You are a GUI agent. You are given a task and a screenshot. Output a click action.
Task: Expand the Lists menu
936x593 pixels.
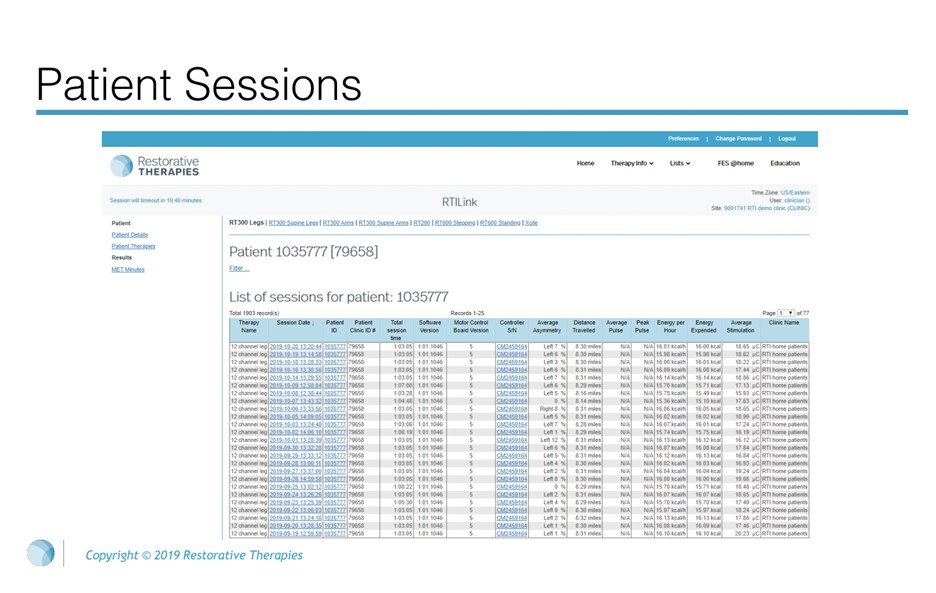click(x=680, y=163)
